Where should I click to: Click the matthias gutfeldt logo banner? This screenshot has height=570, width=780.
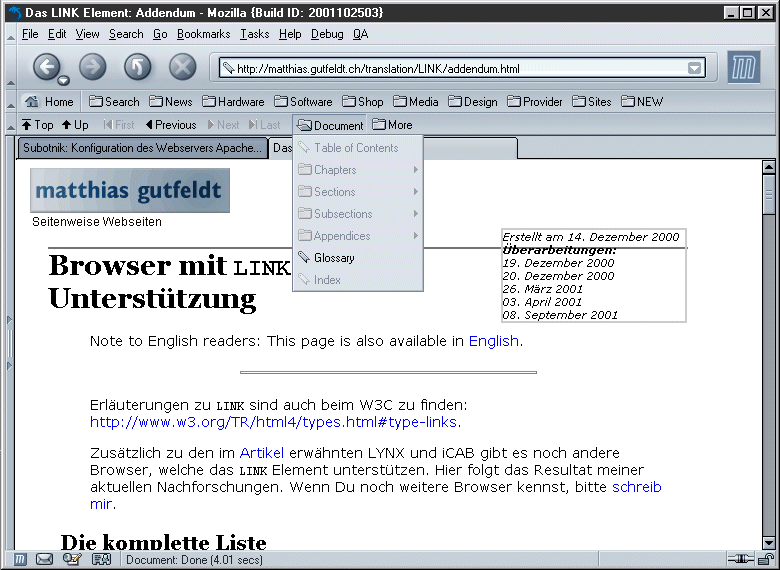coord(130,190)
